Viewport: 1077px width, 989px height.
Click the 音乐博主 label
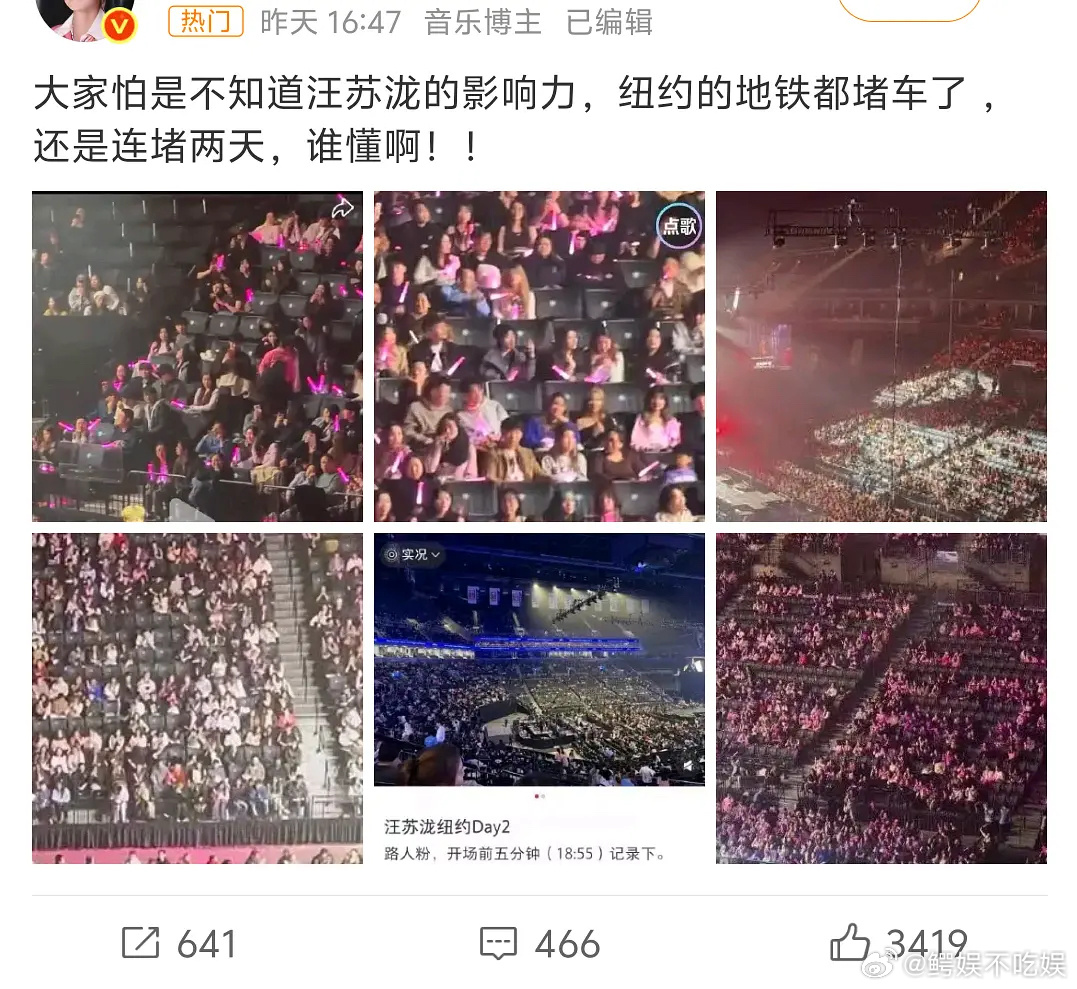click(483, 22)
